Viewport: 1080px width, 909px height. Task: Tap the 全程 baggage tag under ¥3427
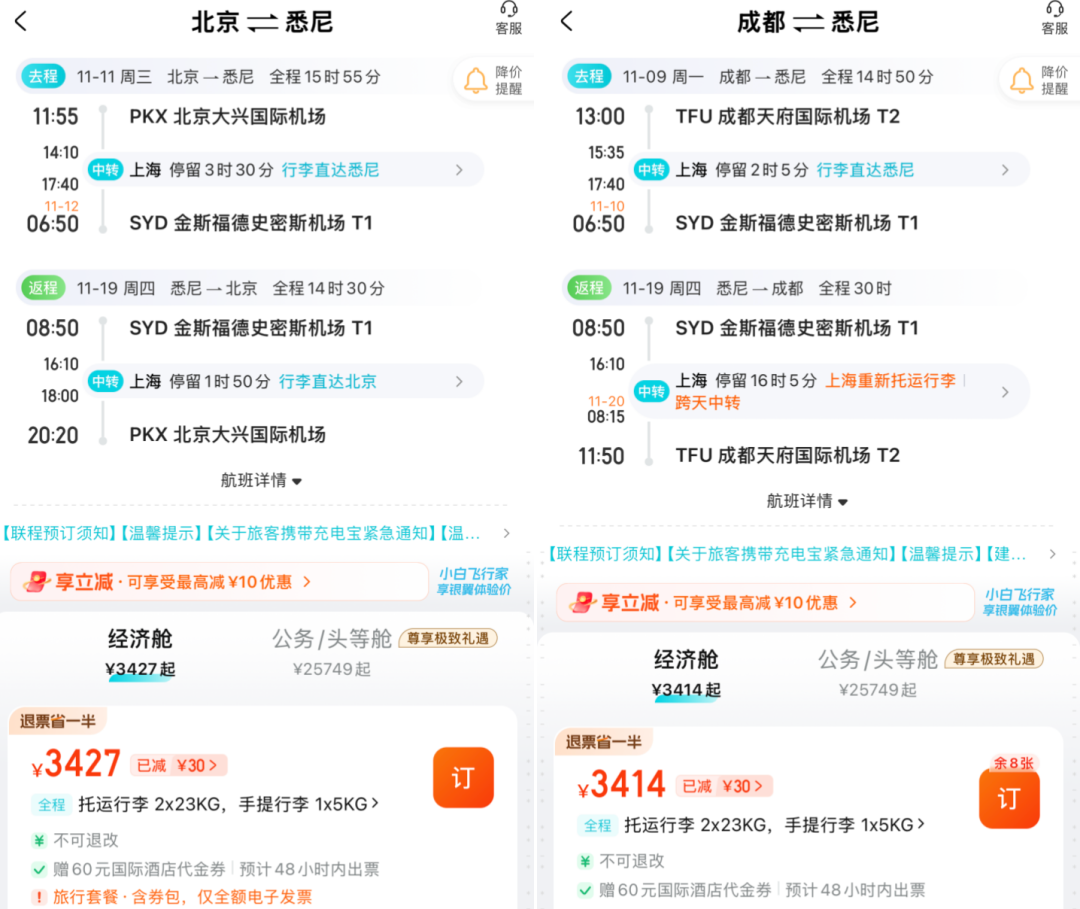click(52, 805)
